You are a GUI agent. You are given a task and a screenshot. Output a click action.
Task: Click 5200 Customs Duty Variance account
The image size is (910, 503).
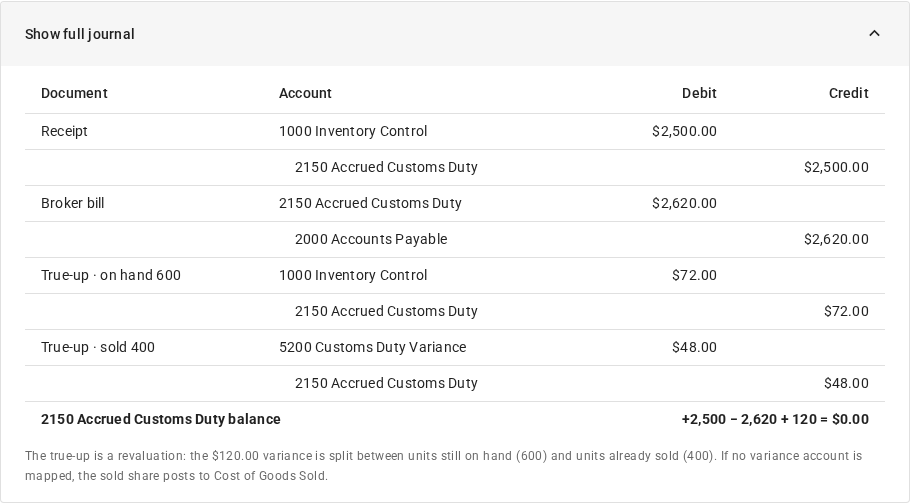373,347
